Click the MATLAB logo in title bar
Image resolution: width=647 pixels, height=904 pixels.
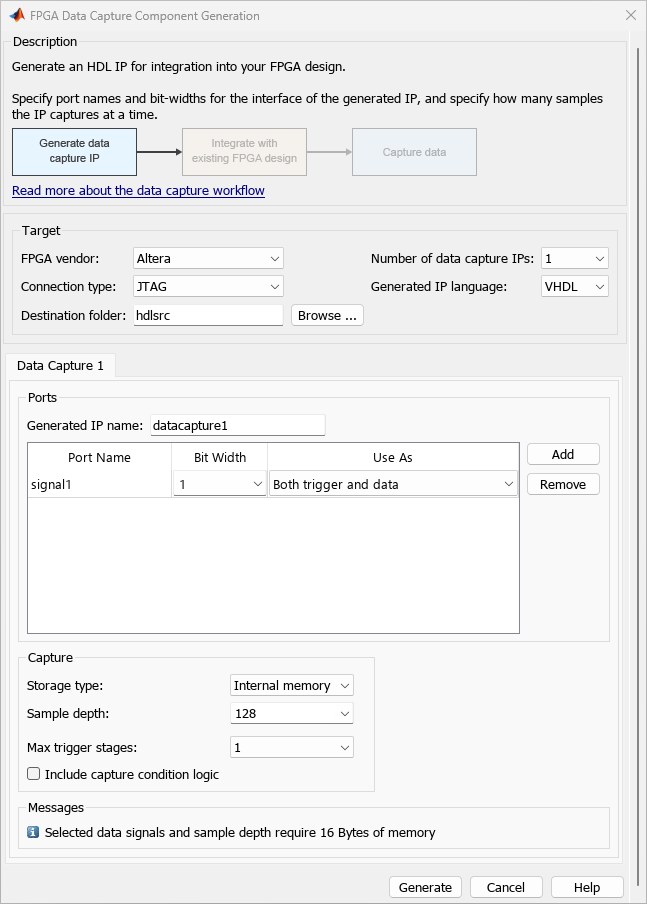coord(17,16)
